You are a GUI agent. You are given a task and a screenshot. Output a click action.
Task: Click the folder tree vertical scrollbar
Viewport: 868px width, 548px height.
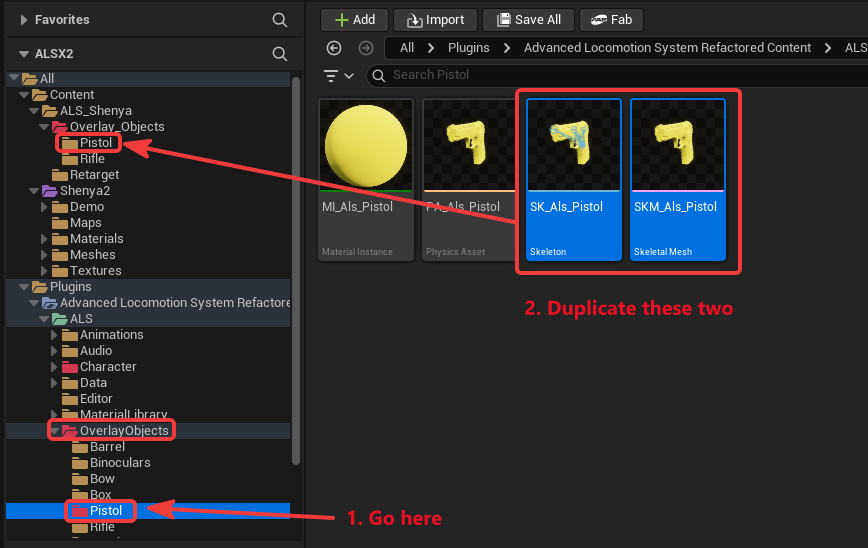(296, 271)
